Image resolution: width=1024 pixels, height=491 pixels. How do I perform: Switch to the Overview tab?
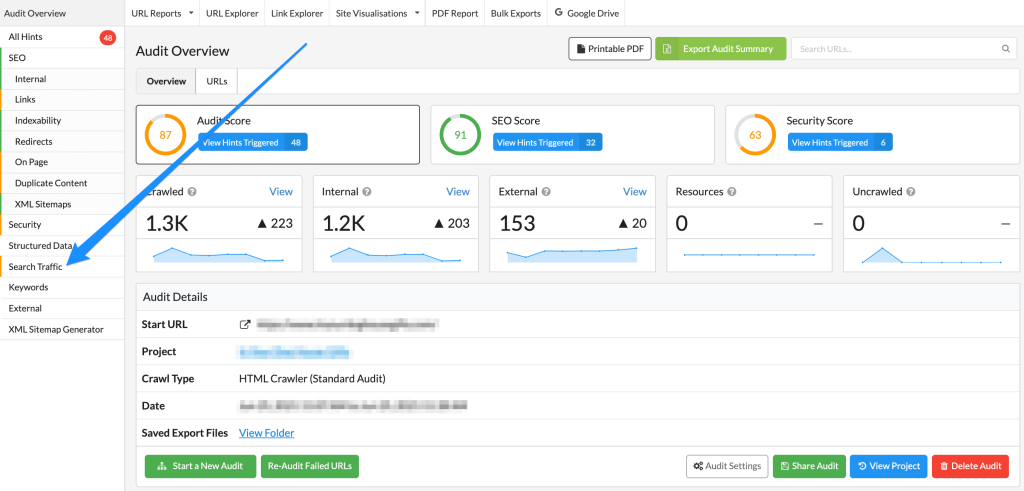click(166, 82)
